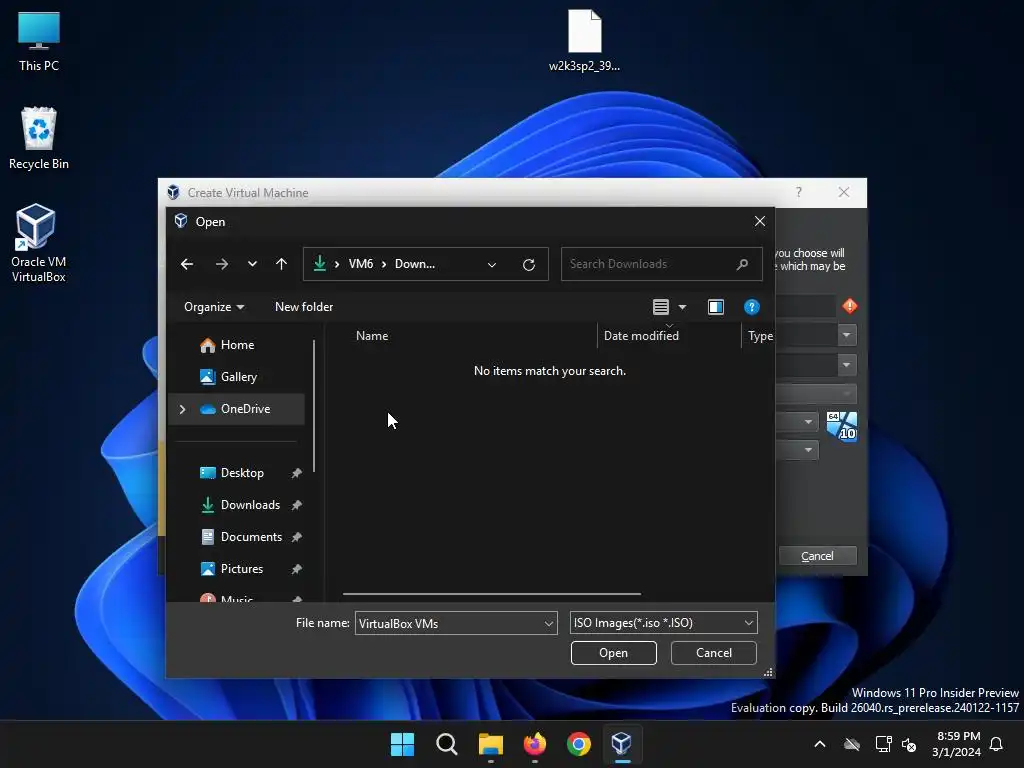The width and height of the screenshot is (1024, 768).
Task: Click help in Create Virtual Machine titlebar
Action: coord(799,192)
